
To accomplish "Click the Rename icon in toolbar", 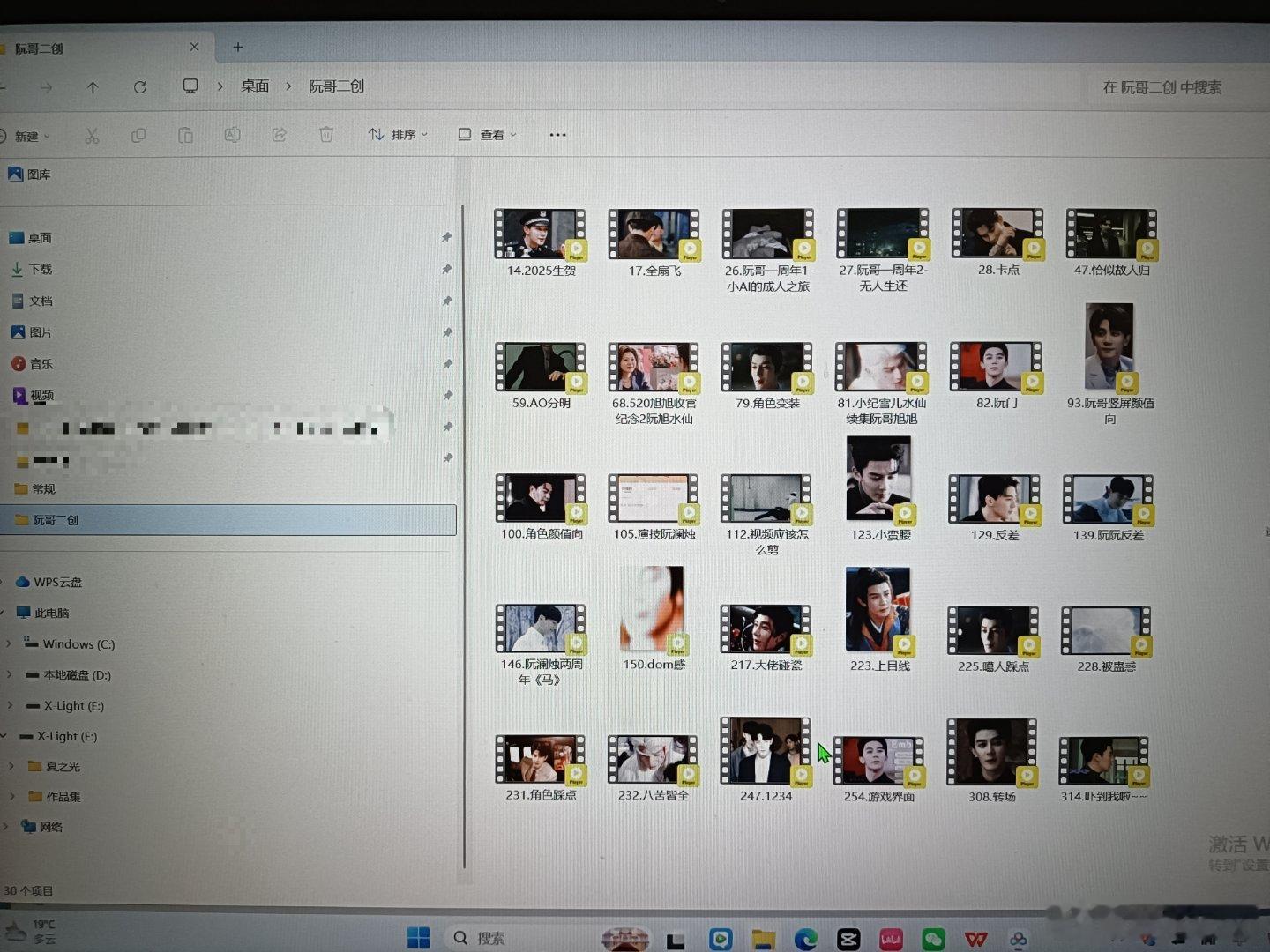I will click(x=232, y=135).
